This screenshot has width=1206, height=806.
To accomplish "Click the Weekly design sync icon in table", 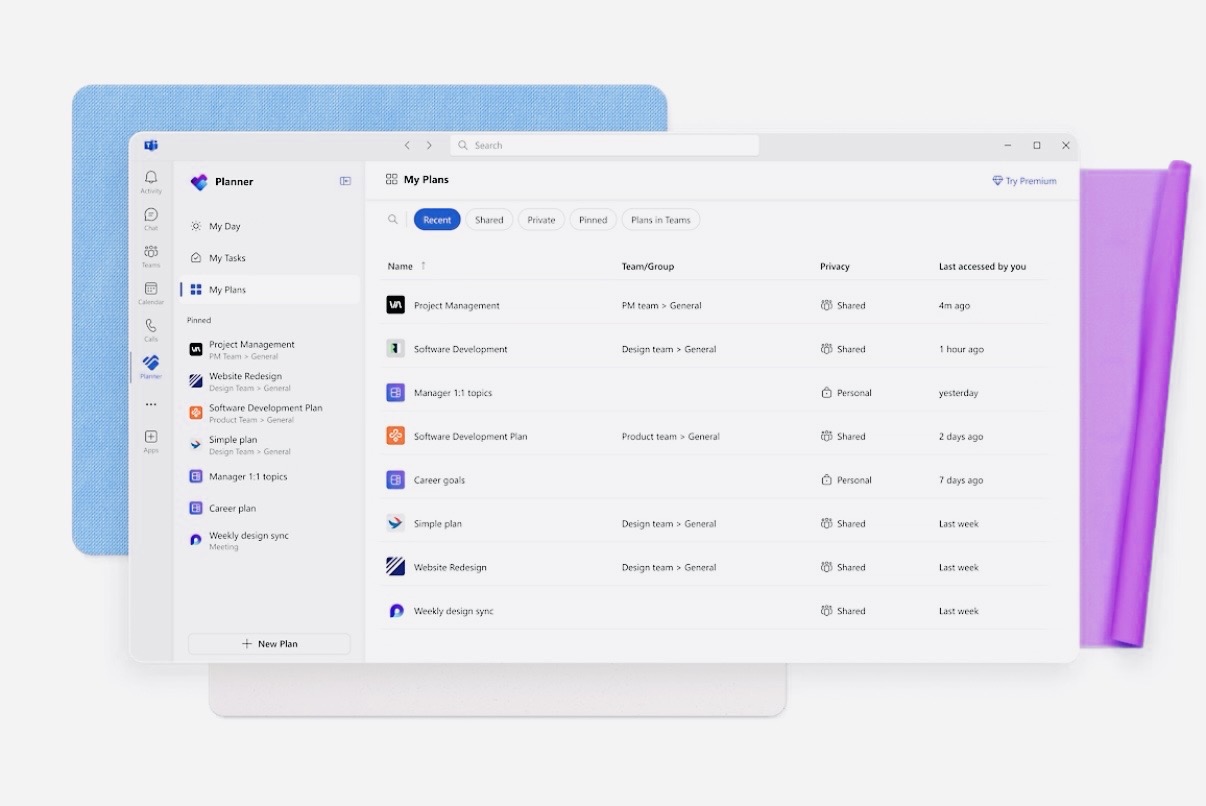I will (395, 611).
